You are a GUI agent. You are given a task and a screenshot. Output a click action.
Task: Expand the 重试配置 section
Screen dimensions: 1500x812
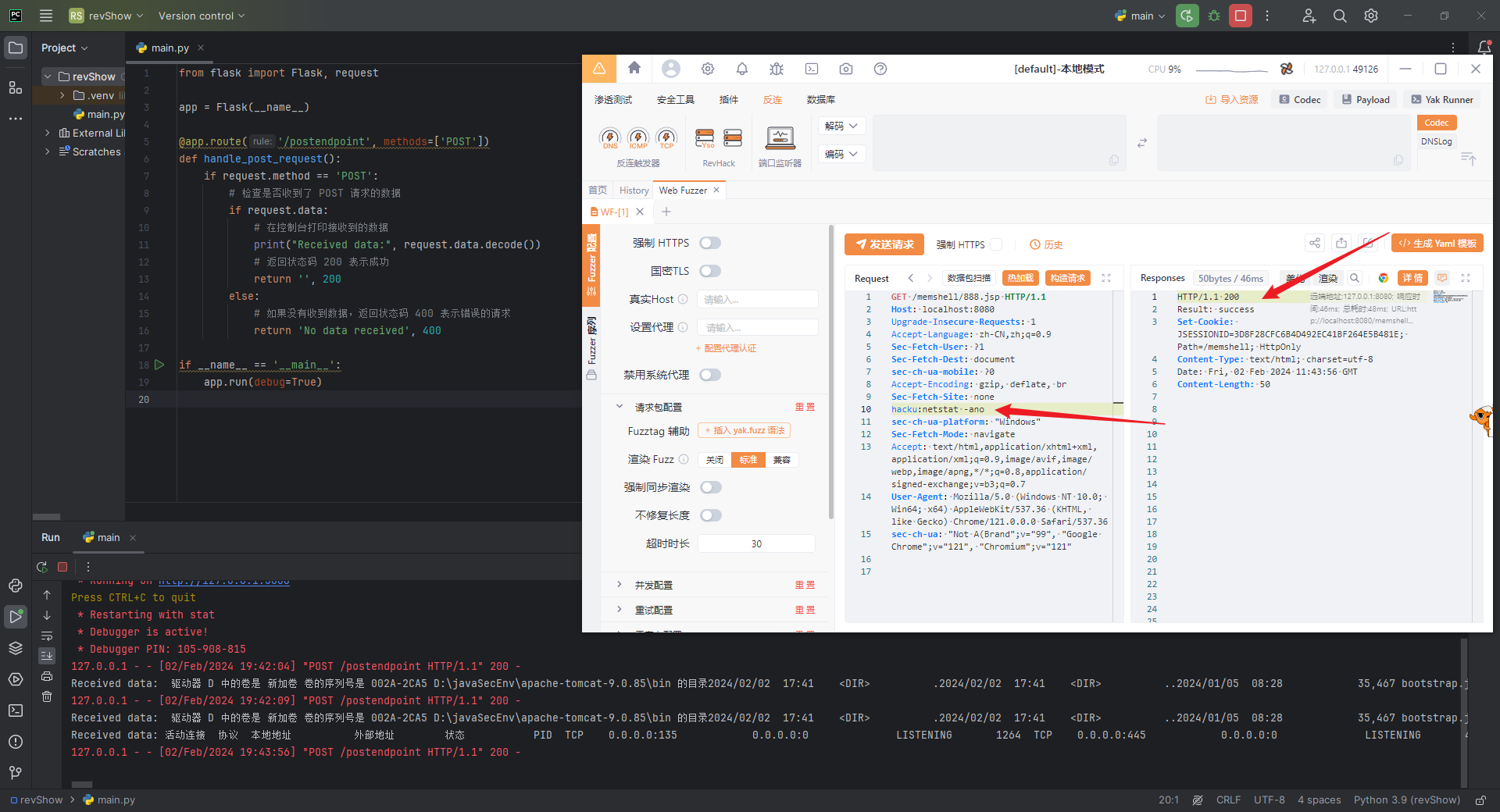tap(620, 610)
